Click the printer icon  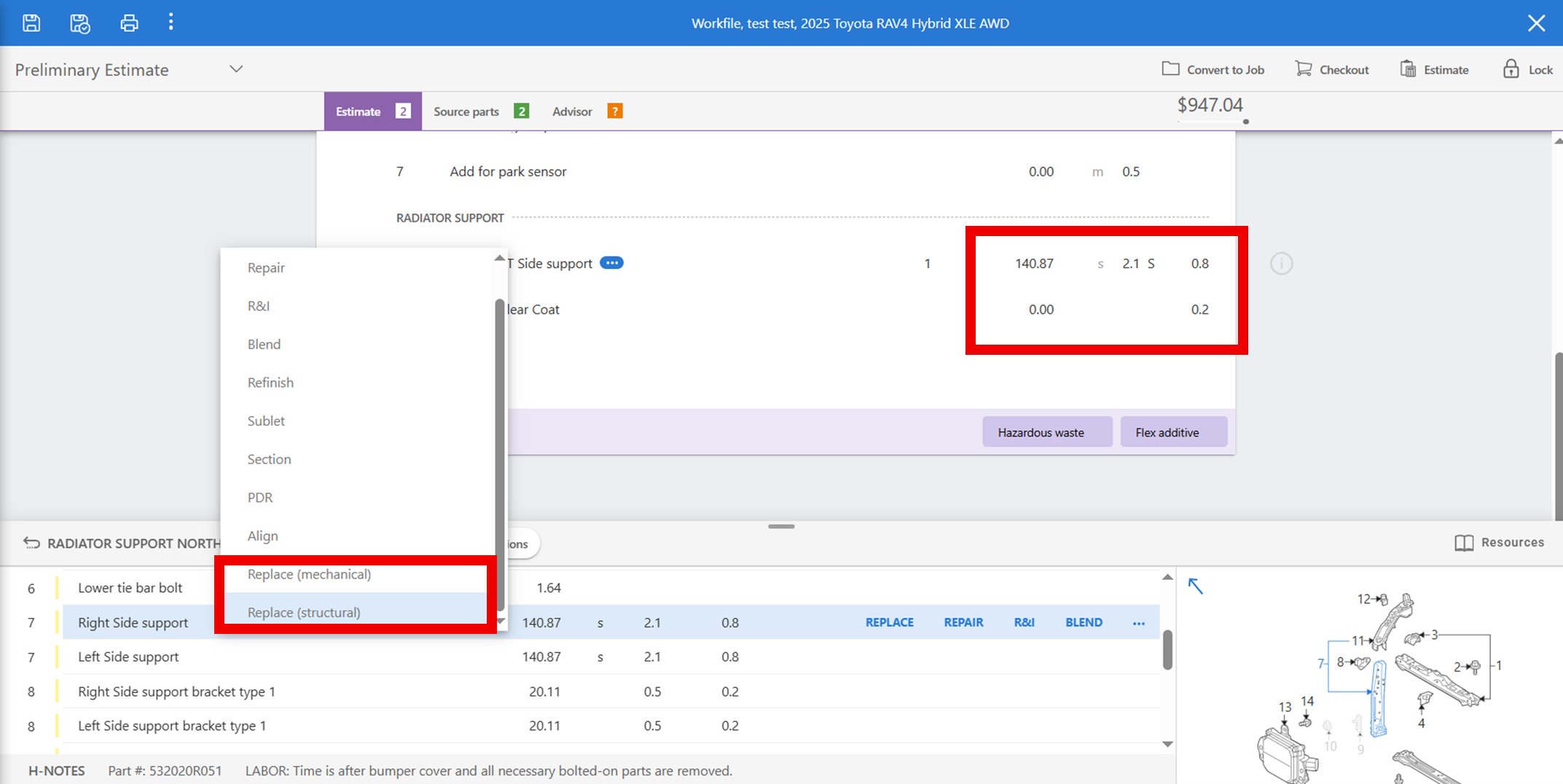point(129,23)
